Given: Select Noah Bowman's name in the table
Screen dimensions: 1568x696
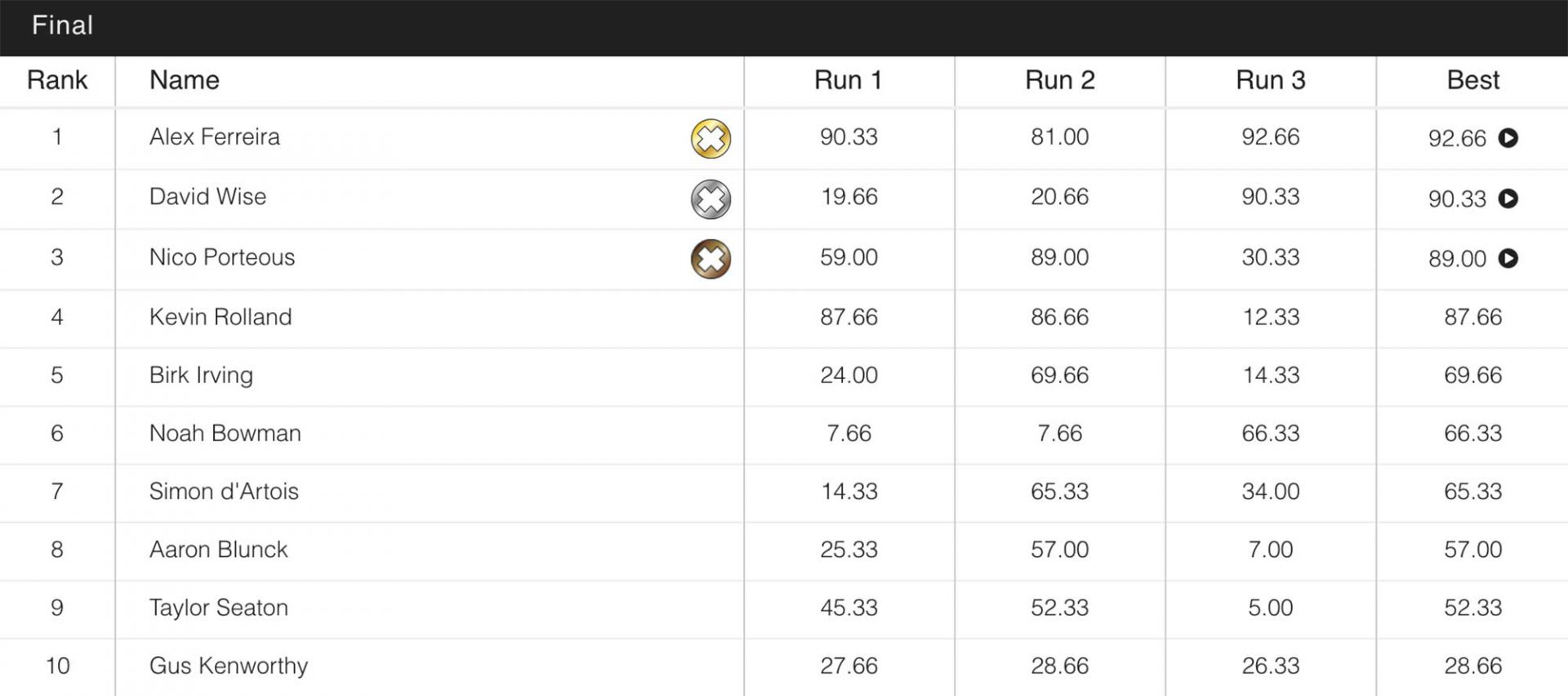Looking at the screenshot, I should coord(225,433).
